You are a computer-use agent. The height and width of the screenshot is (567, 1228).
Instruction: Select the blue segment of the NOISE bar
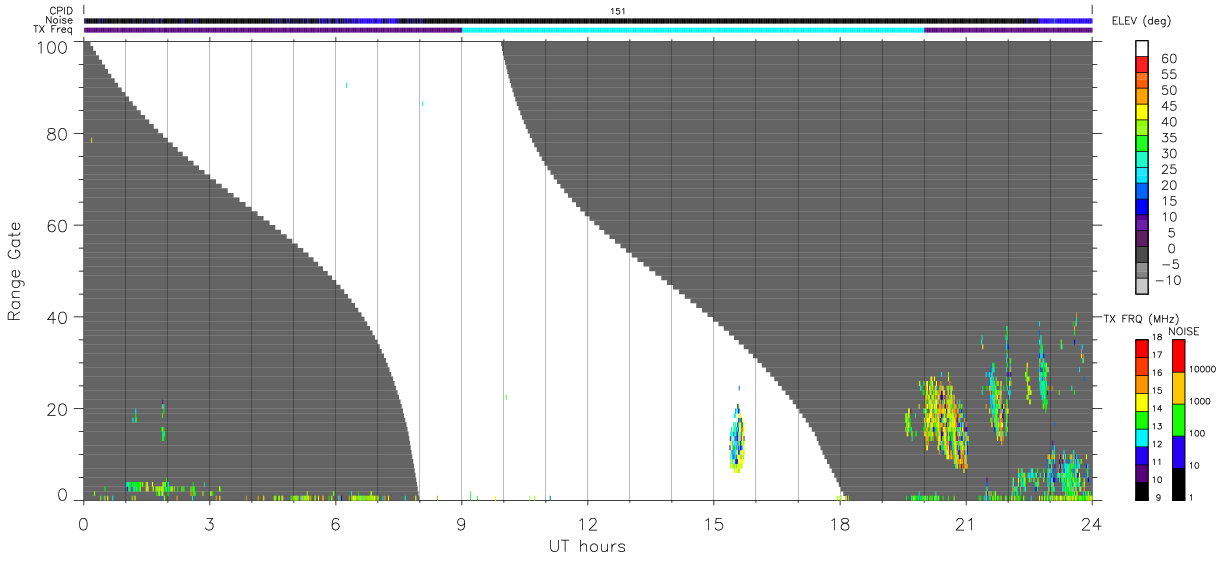1178,451
